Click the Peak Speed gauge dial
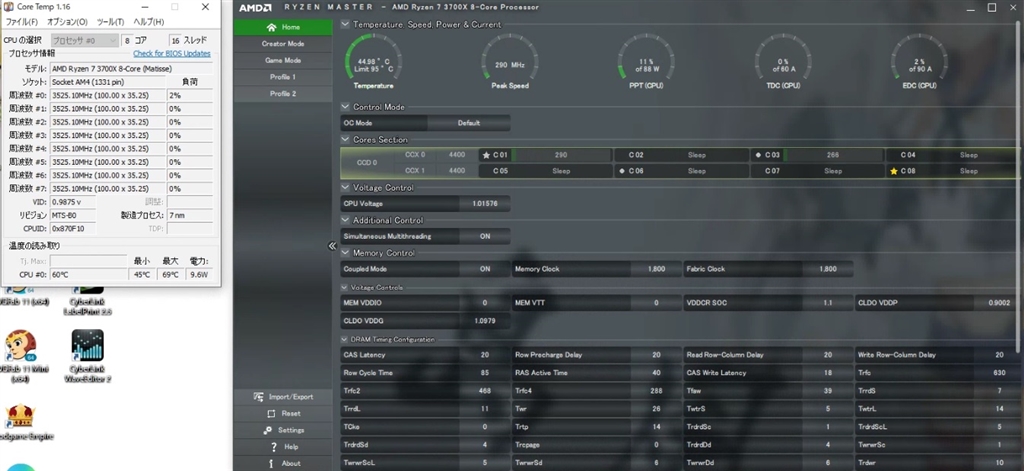The width and height of the screenshot is (1024, 471). pyautogui.click(x=509, y=61)
